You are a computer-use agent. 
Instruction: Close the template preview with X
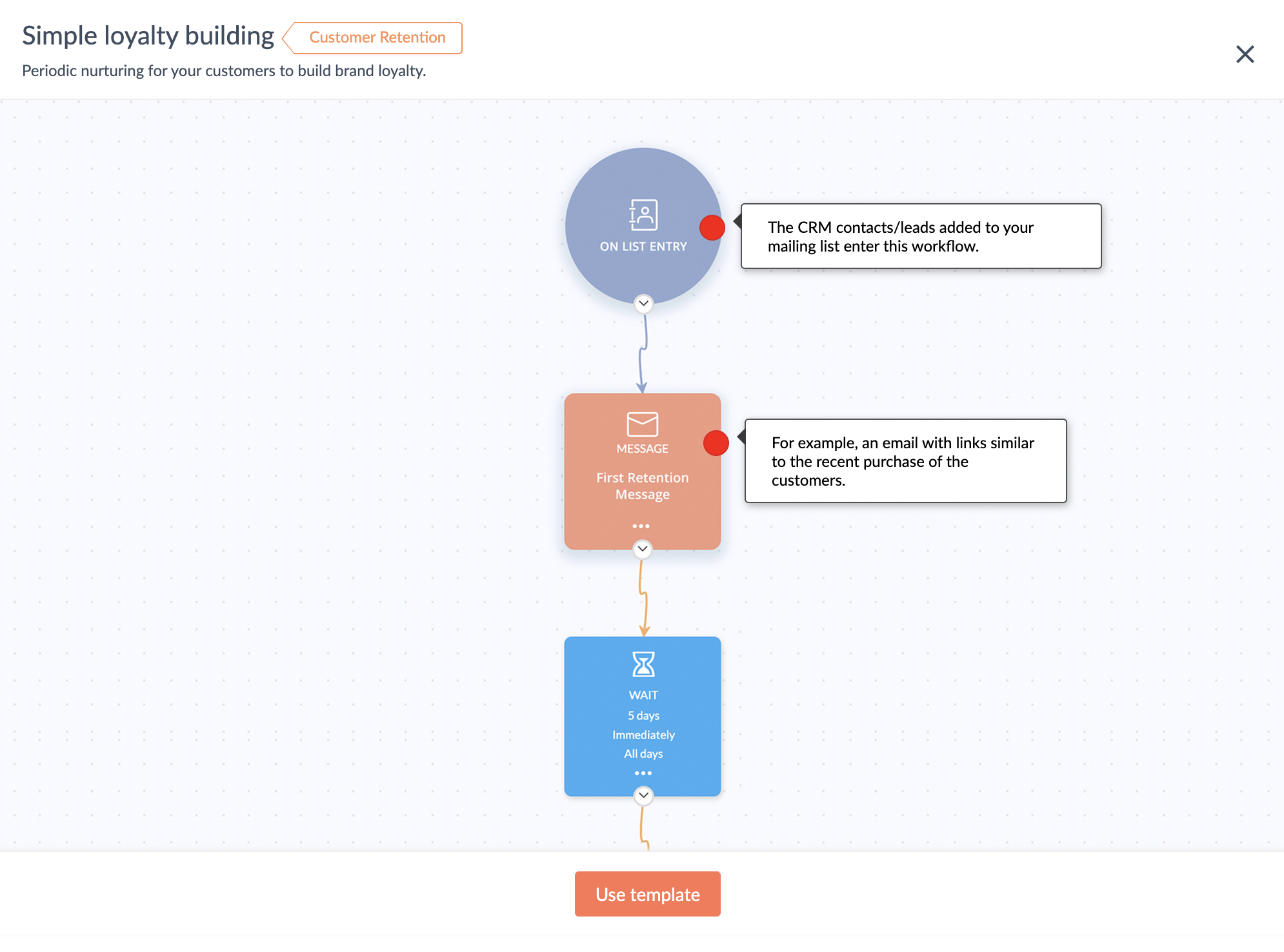pos(1245,54)
